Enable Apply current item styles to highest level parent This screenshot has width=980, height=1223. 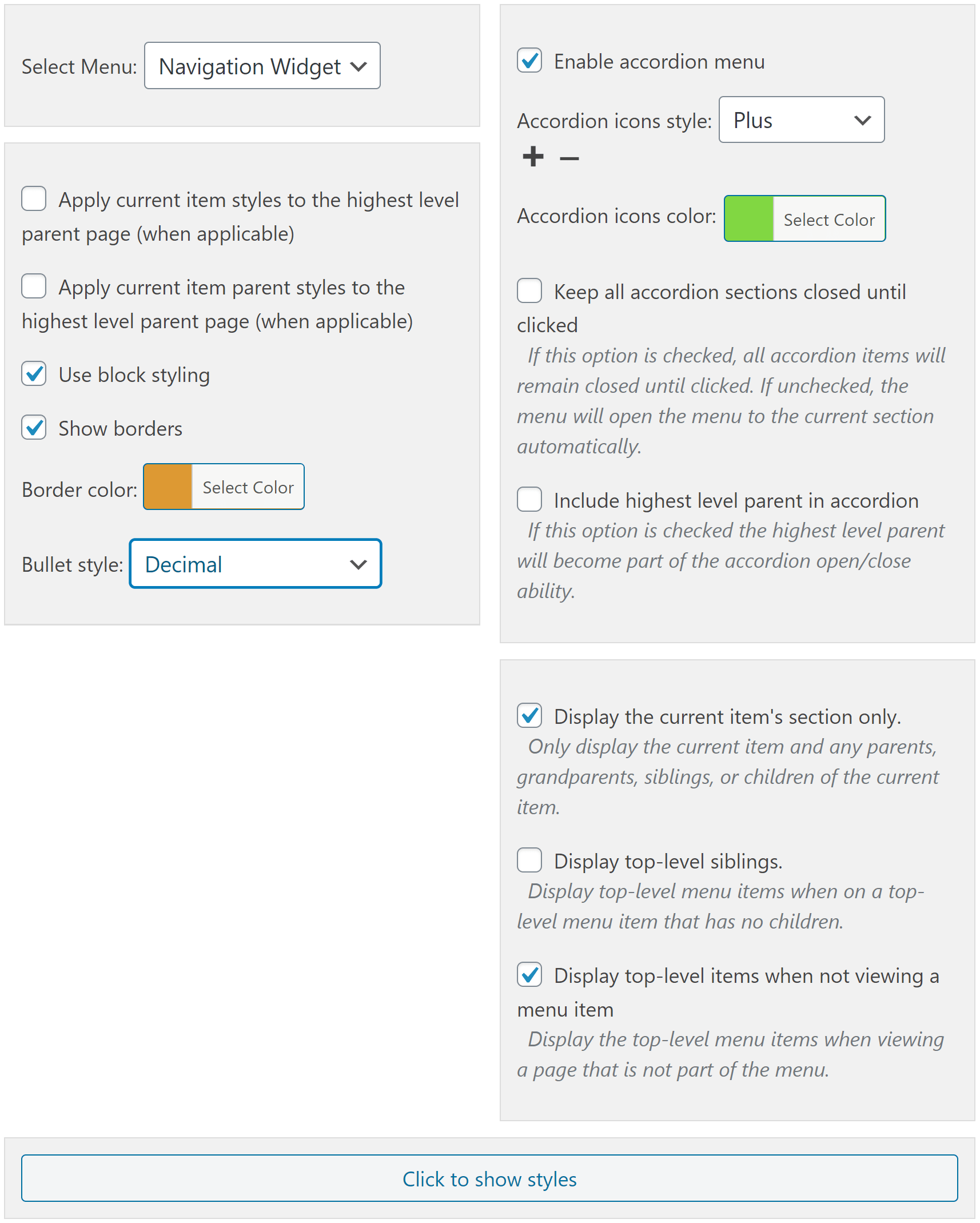(x=34, y=199)
